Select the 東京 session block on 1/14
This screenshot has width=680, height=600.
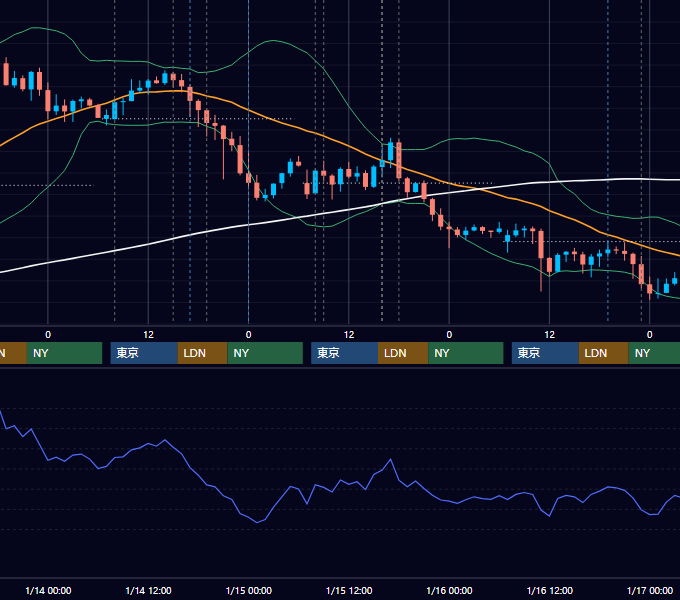point(144,353)
